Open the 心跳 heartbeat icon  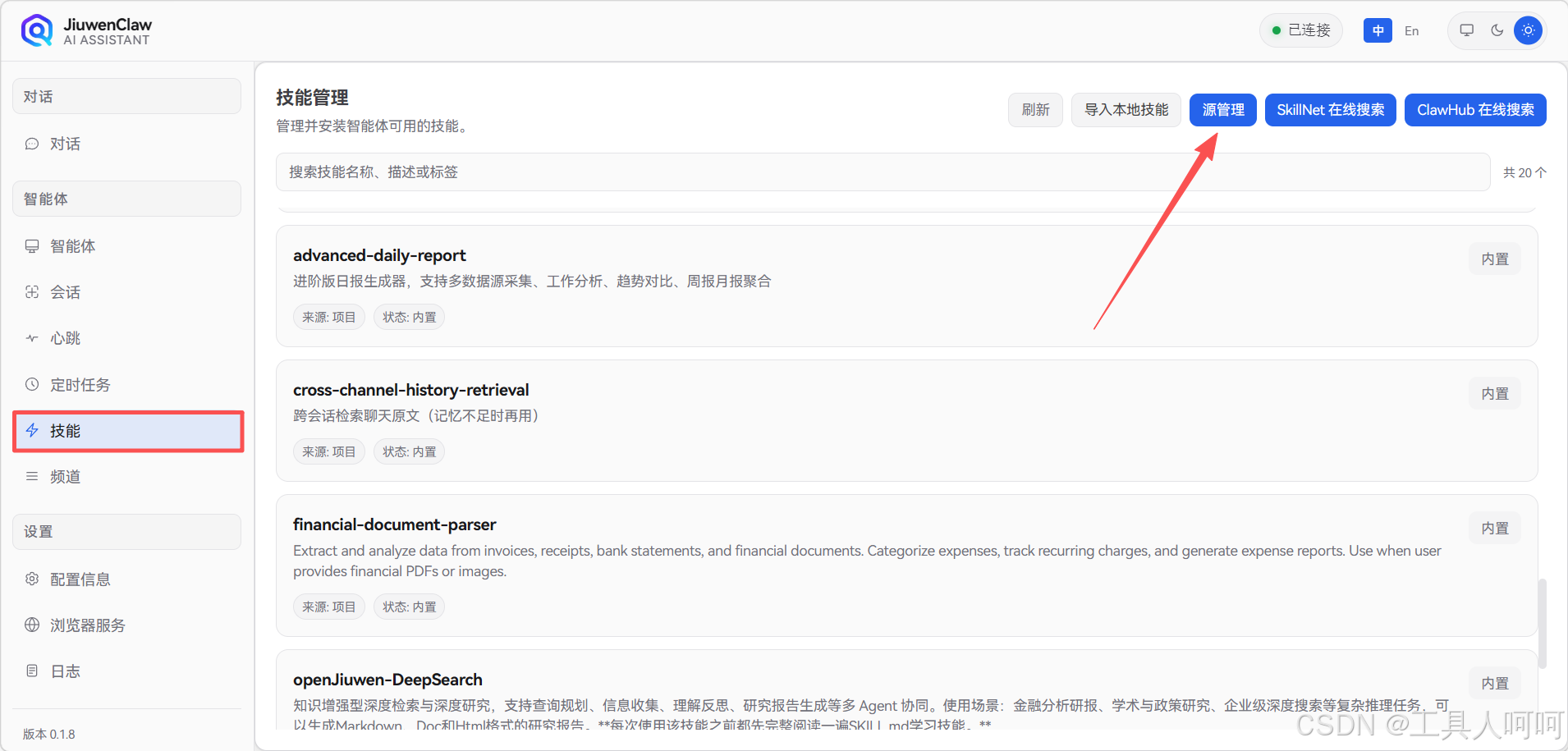[x=32, y=338]
